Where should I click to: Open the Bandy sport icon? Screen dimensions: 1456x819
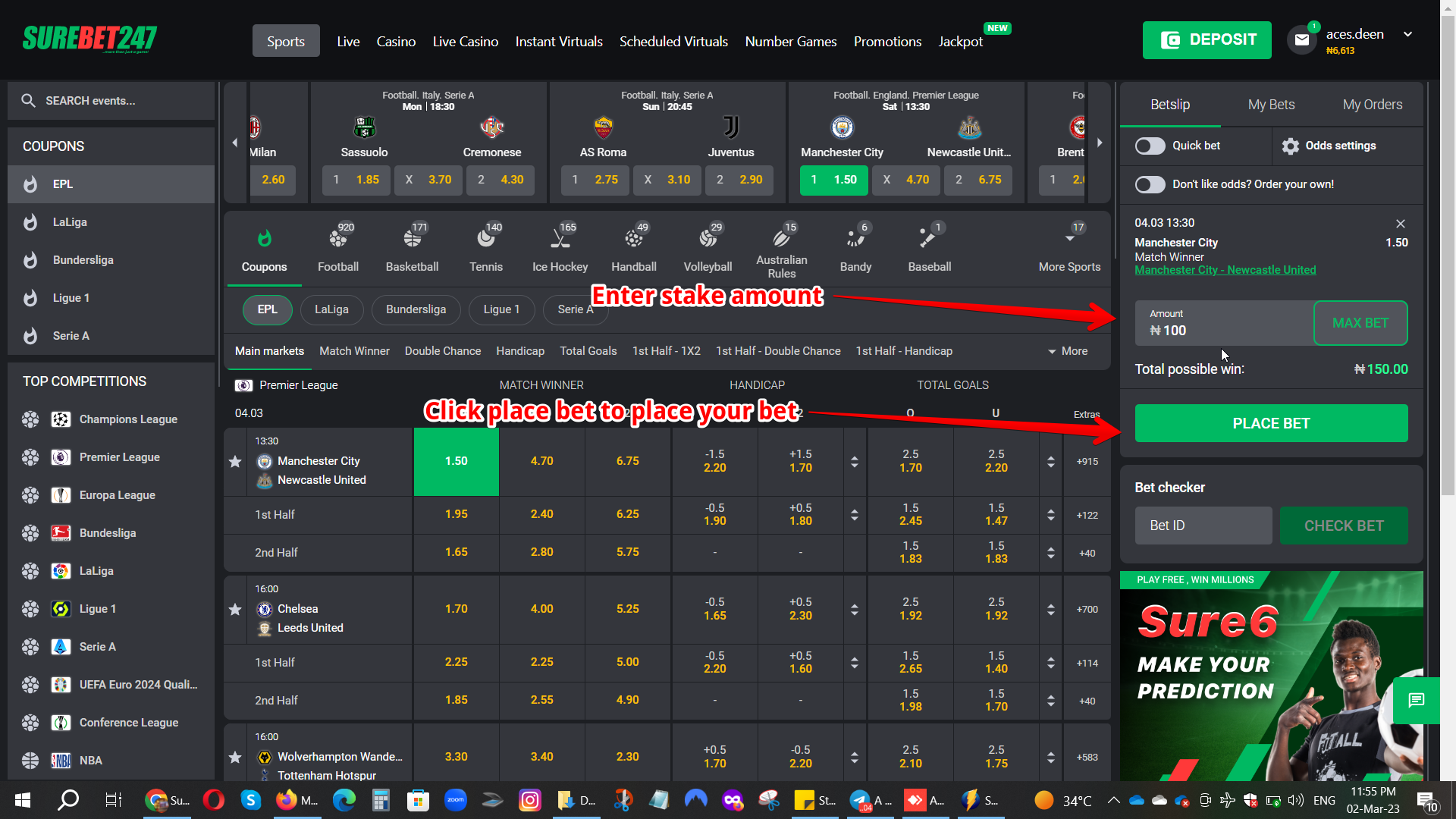(855, 240)
